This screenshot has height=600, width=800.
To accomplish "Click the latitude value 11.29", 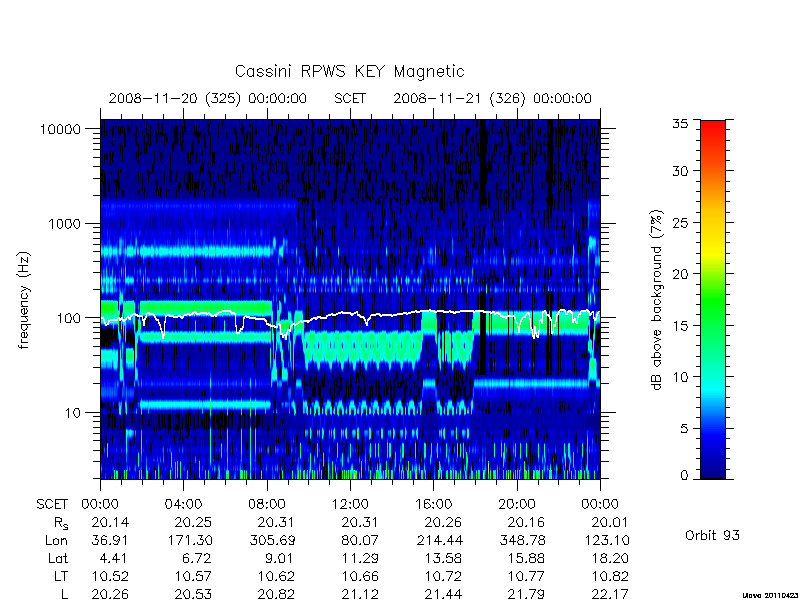I will (360, 558).
